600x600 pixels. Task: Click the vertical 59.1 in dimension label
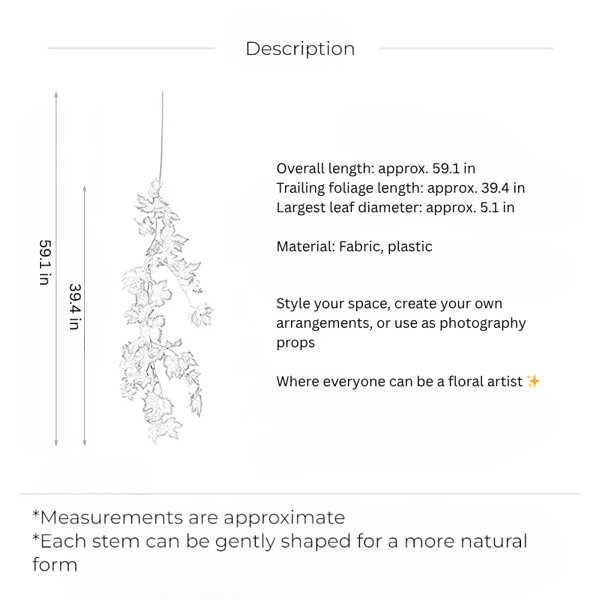(x=45, y=262)
